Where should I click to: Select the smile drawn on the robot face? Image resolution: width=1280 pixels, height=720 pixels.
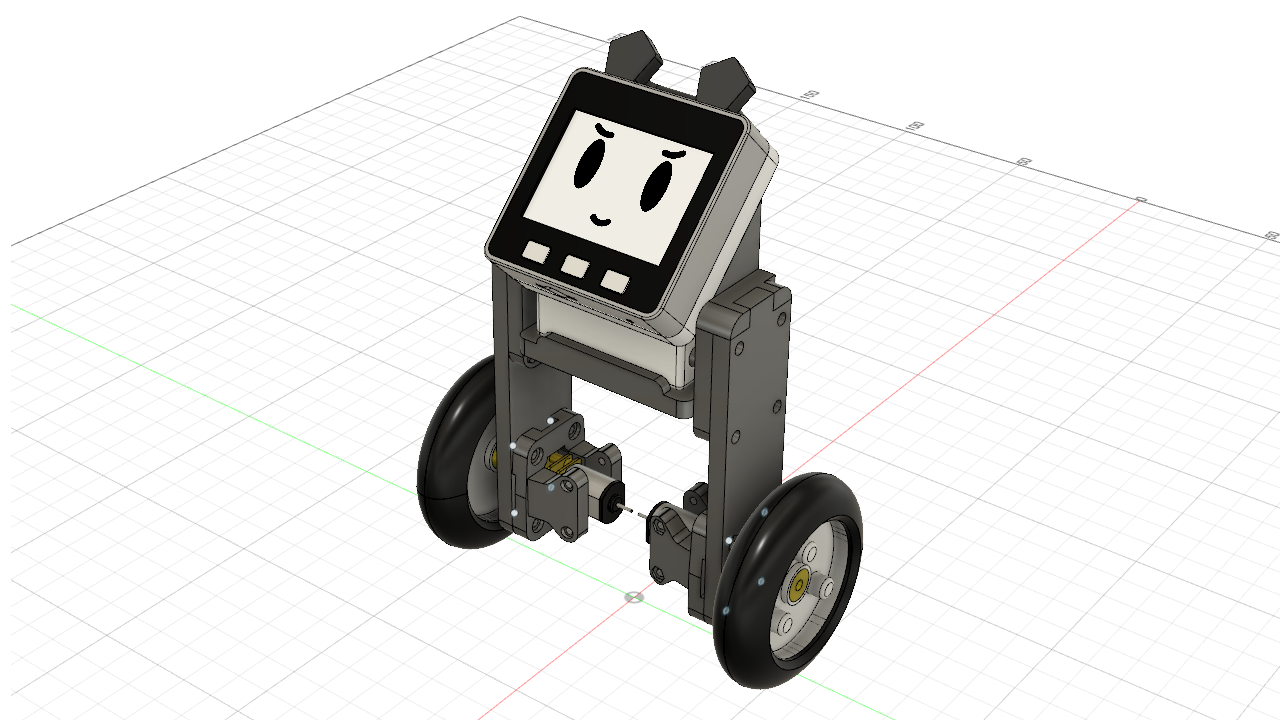[602, 218]
